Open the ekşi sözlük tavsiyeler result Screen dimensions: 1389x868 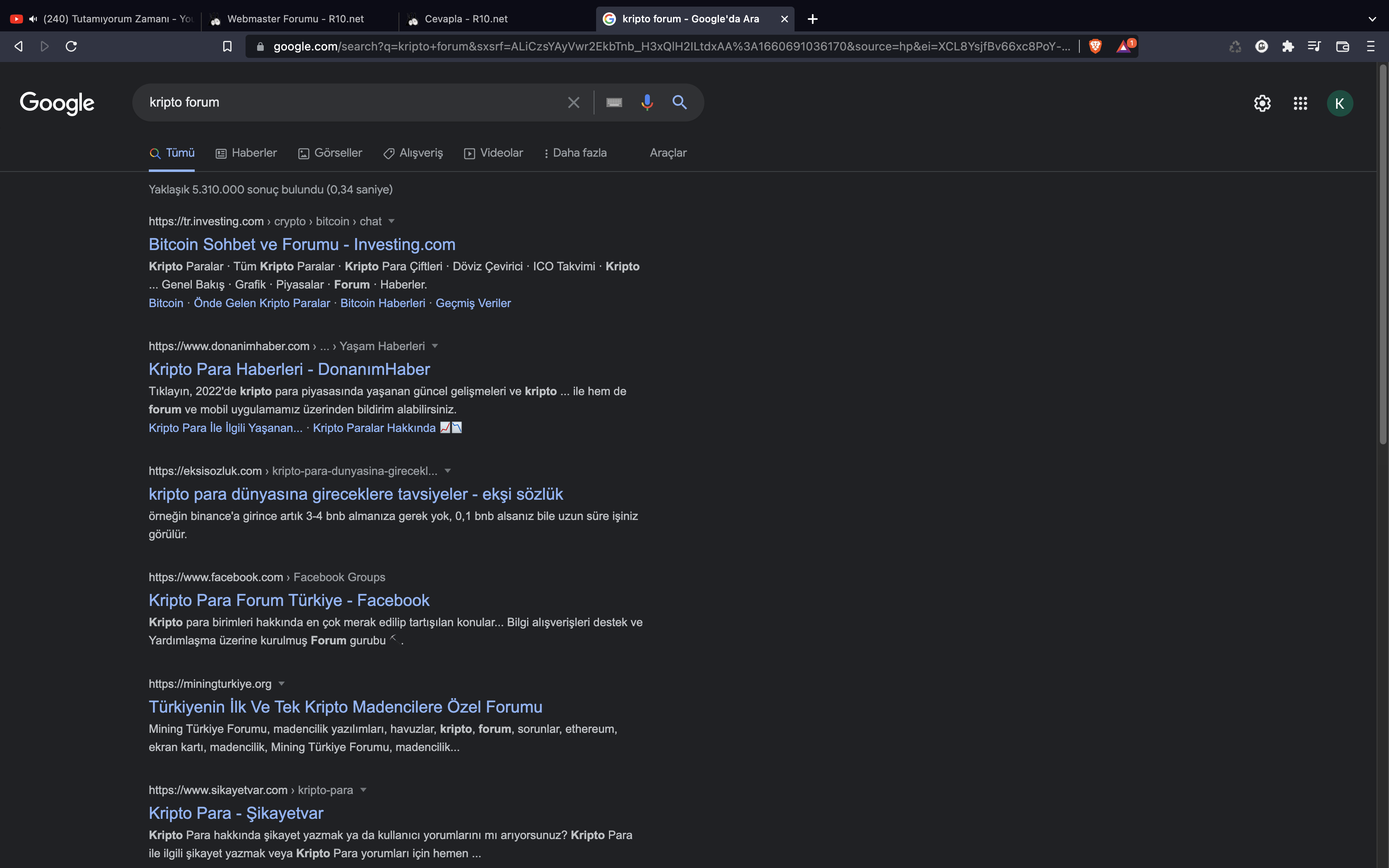tap(356, 494)
